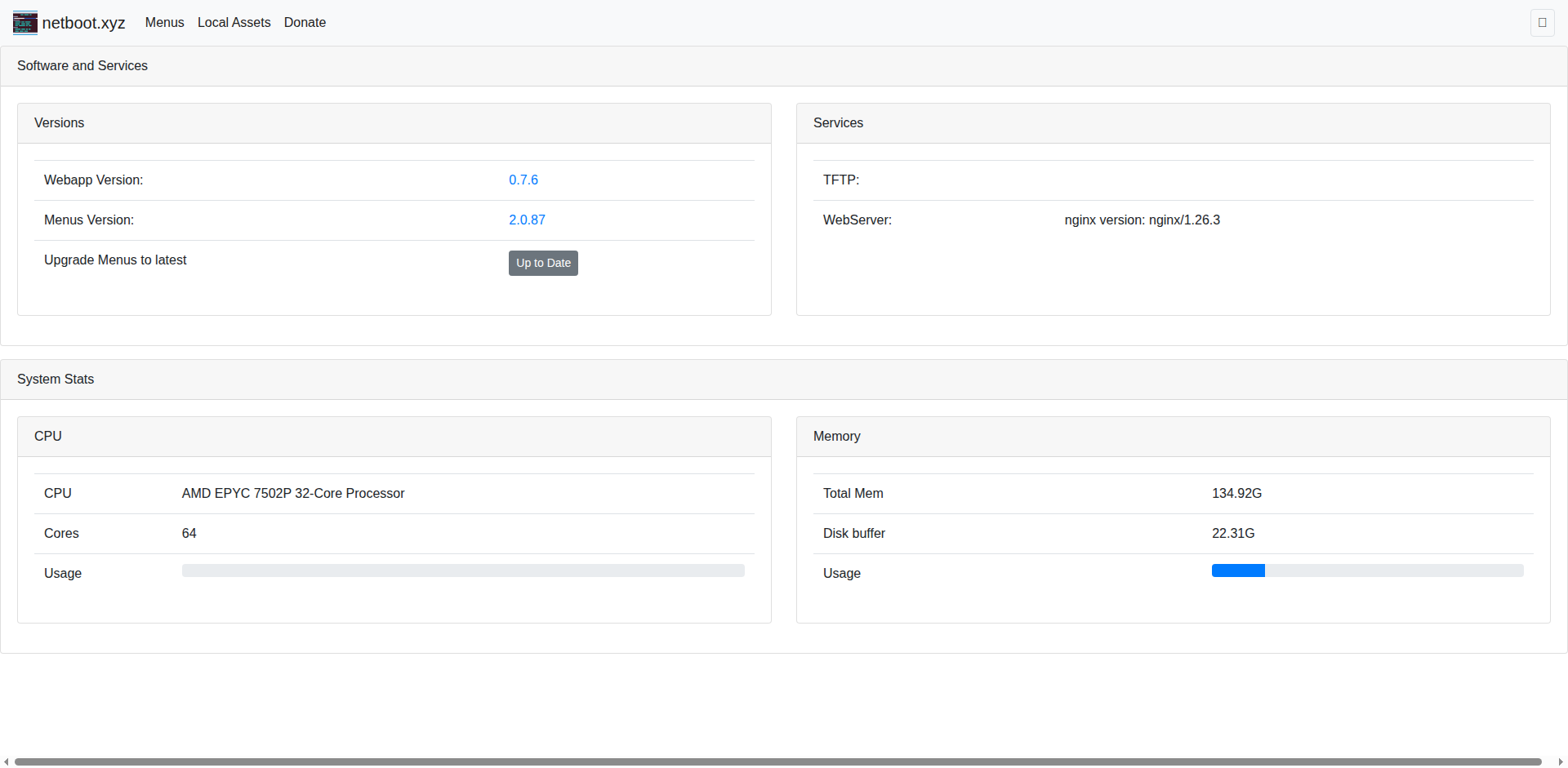Image resolution: width=1568 pixels, height=768 pixels.
Task: Click the Upgrade Menus to latest label
Action: (x=115, y=260)
